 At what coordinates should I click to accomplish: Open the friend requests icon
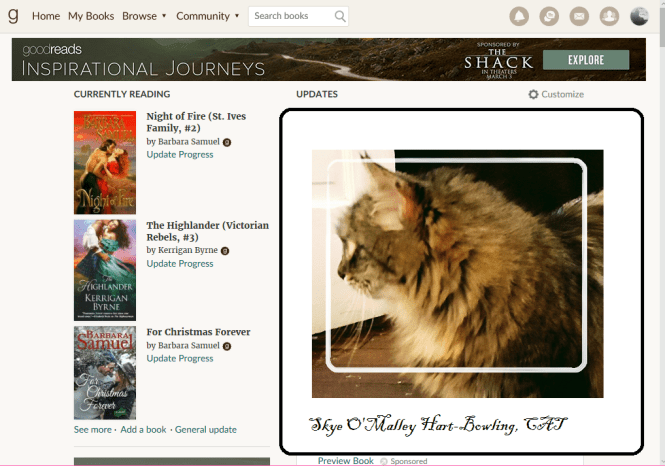tap(609, 16)
